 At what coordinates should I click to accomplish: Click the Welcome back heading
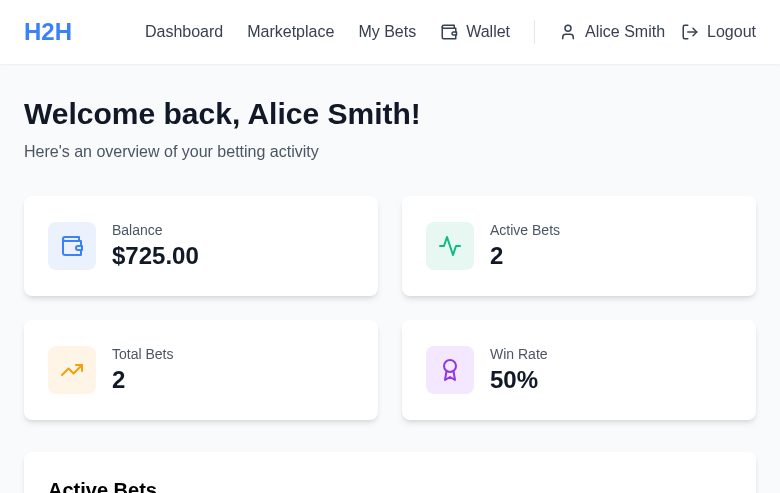tap(222, 114)
